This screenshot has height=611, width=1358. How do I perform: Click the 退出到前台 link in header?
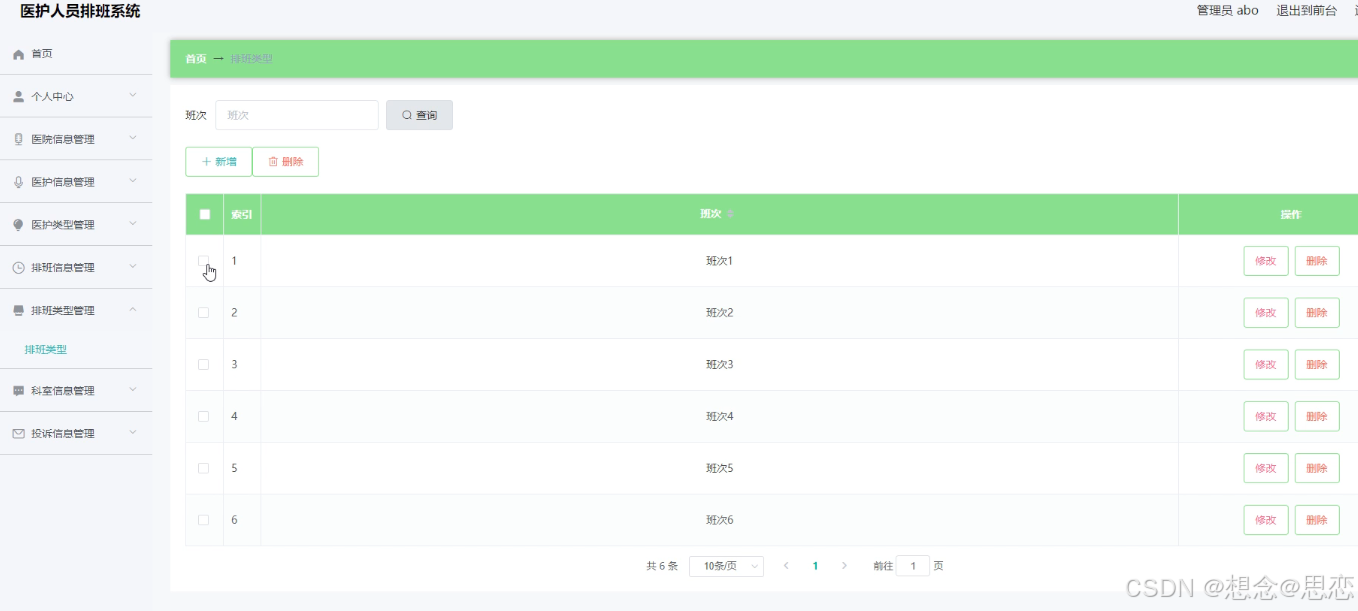(1306, 11)
